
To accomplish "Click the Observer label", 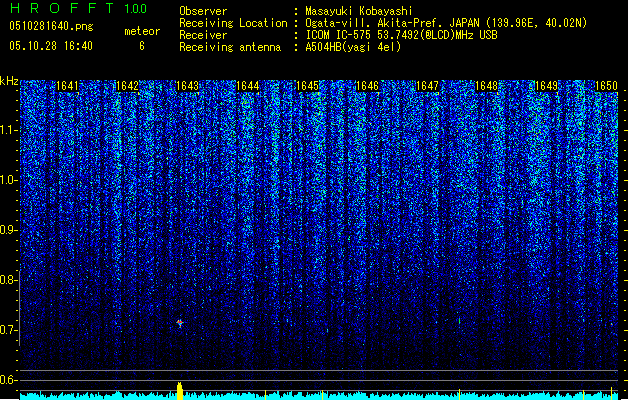I will 203,11.
